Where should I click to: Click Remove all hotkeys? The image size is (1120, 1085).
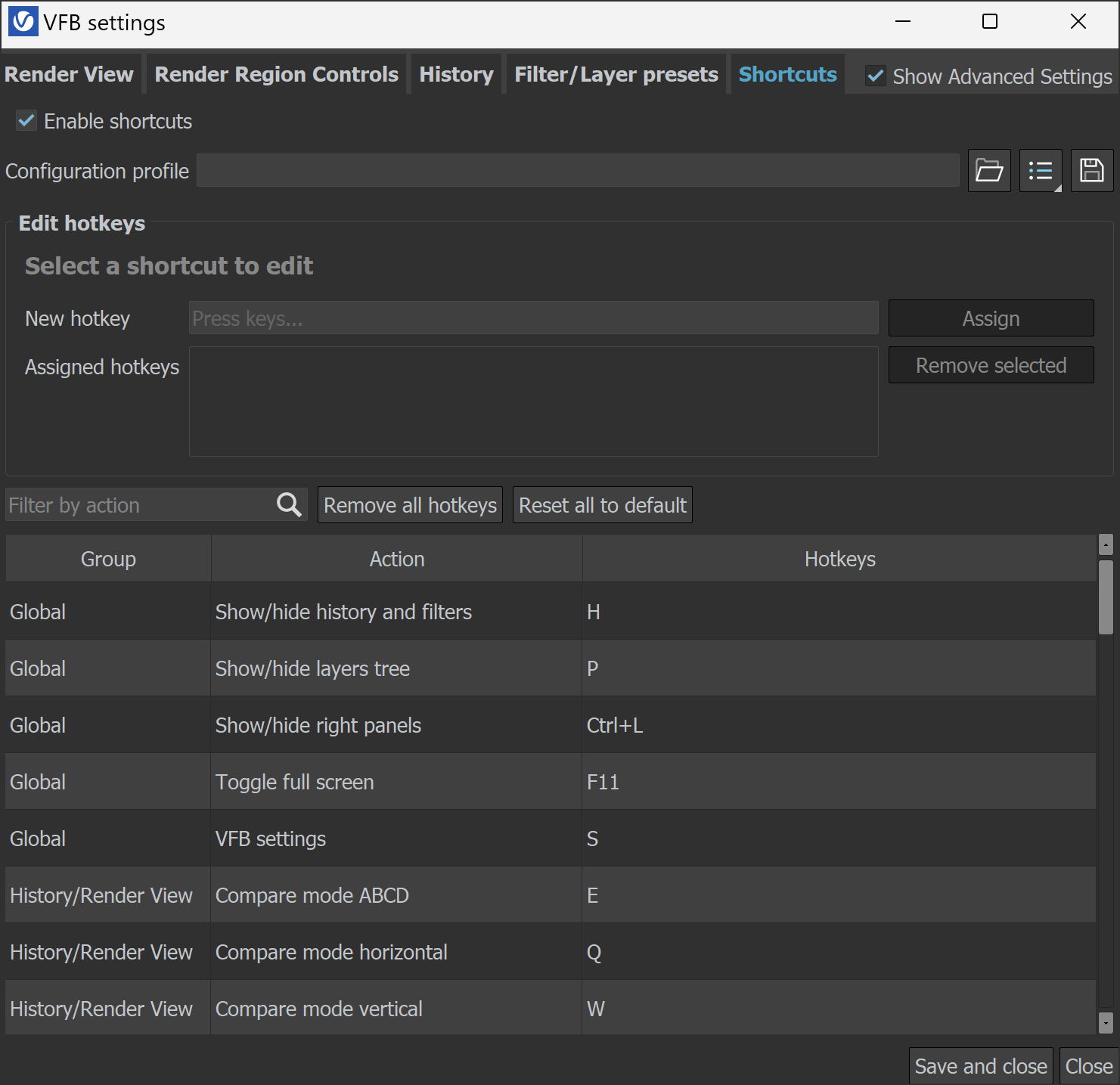411,505
